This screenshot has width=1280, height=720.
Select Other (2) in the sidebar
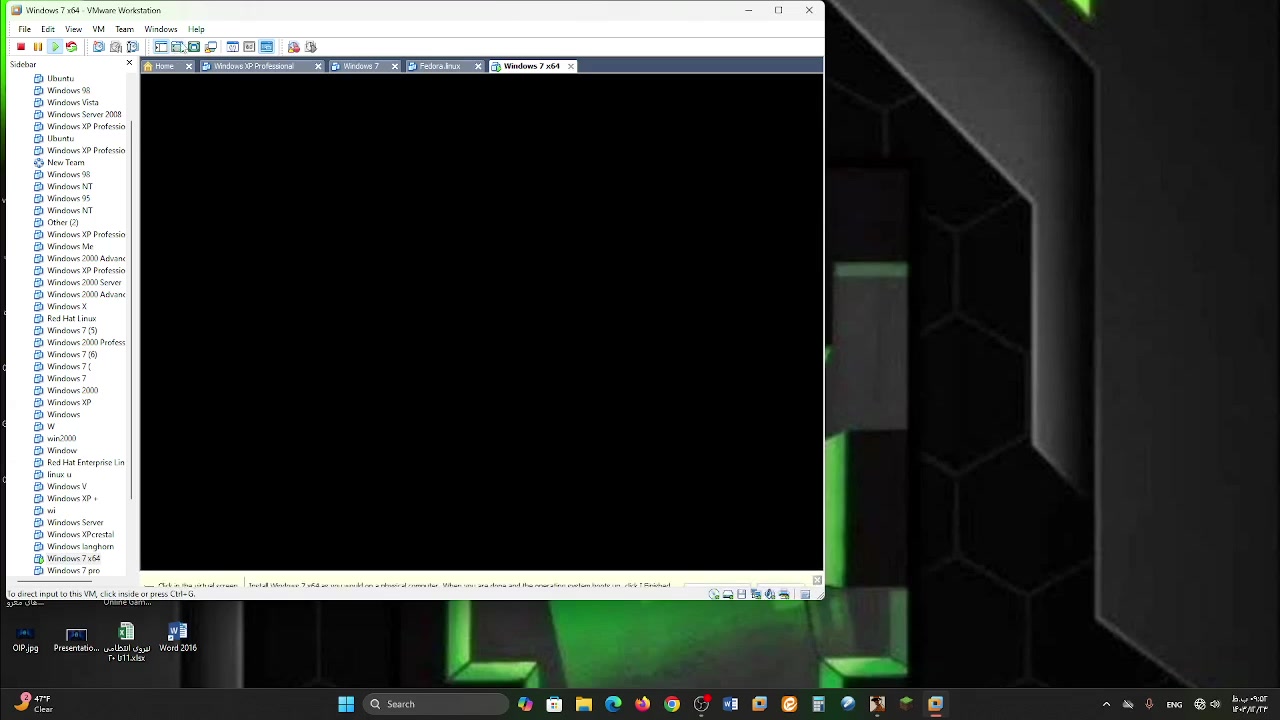62,222
